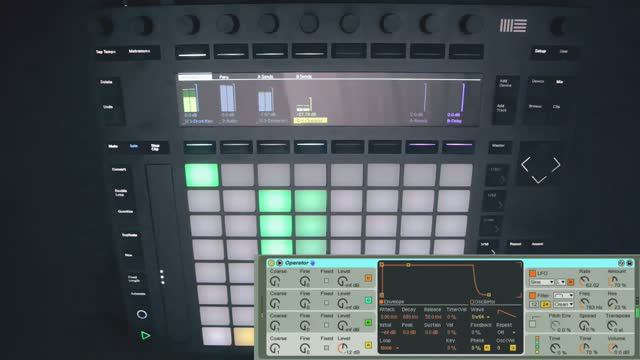Click envelope release end breakpoint
This screenshot has height=360, width=640.
[x=489, y=294]
